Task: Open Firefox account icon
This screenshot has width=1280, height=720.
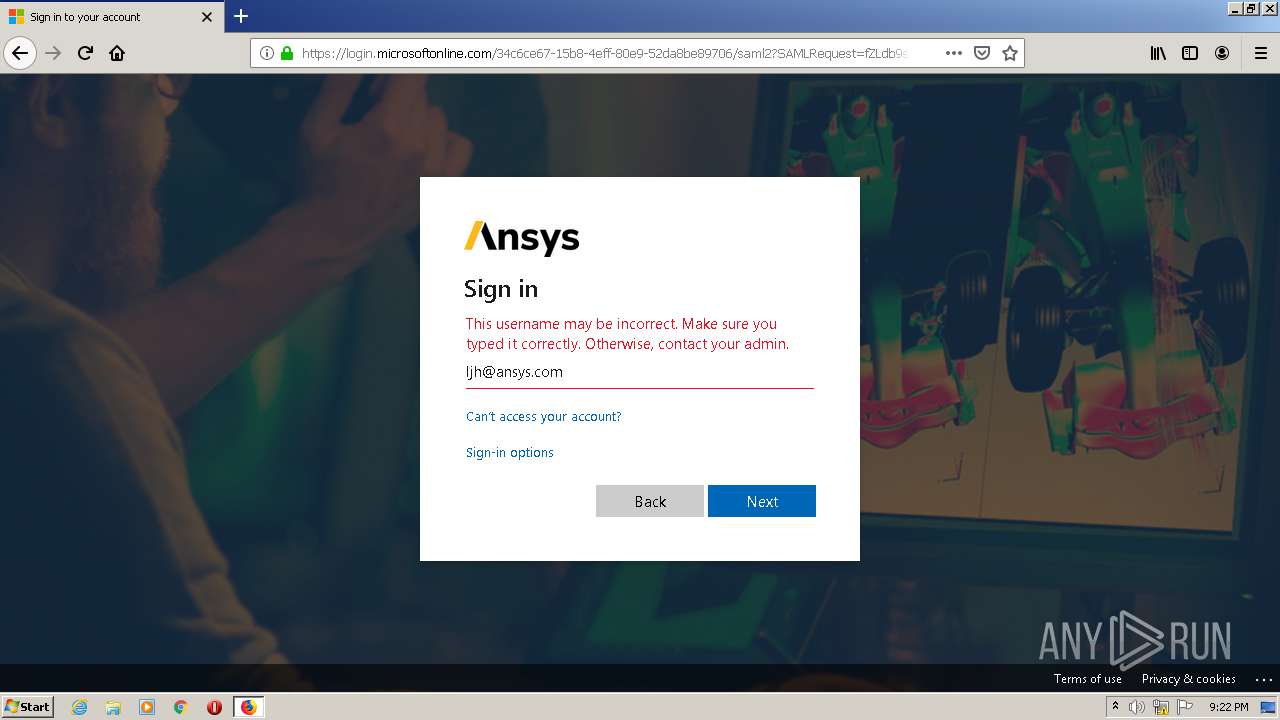Action: [x=1222, y=53]
